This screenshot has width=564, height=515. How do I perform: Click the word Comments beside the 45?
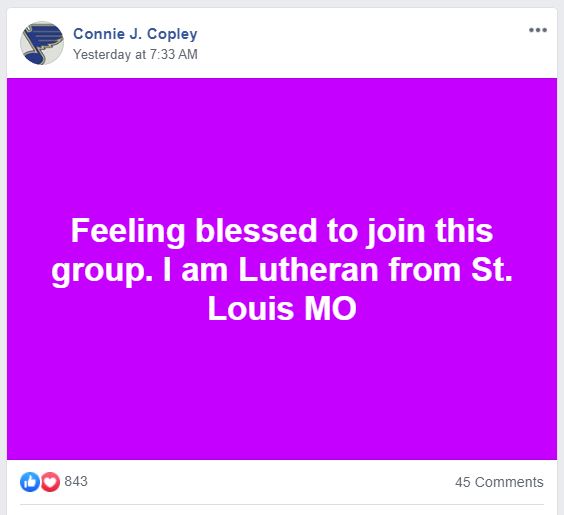[x=509, y=482]
